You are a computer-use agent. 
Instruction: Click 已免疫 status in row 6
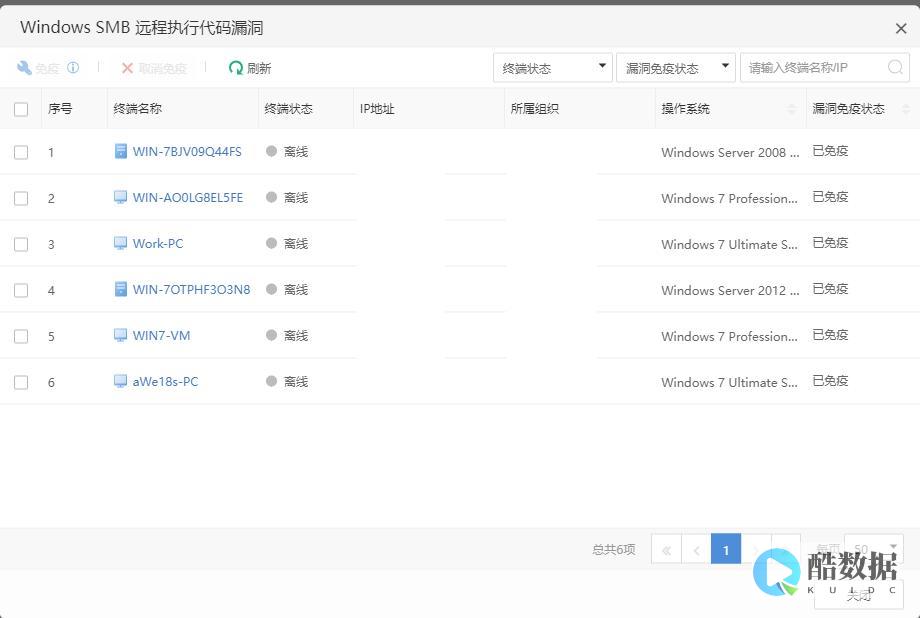(x=830, y=381)
